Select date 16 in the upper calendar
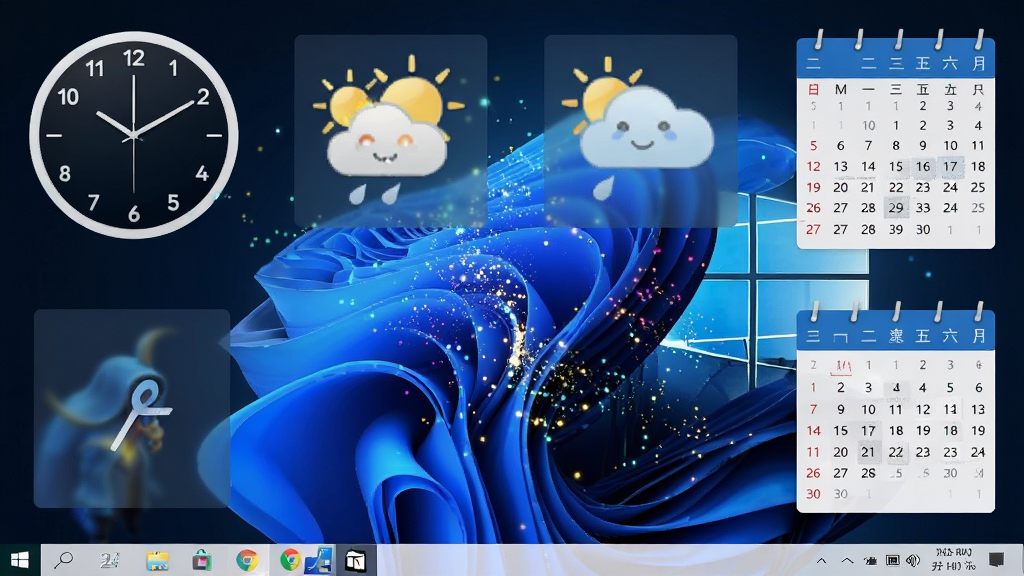Screen dimensions: 1024x576 923,167
